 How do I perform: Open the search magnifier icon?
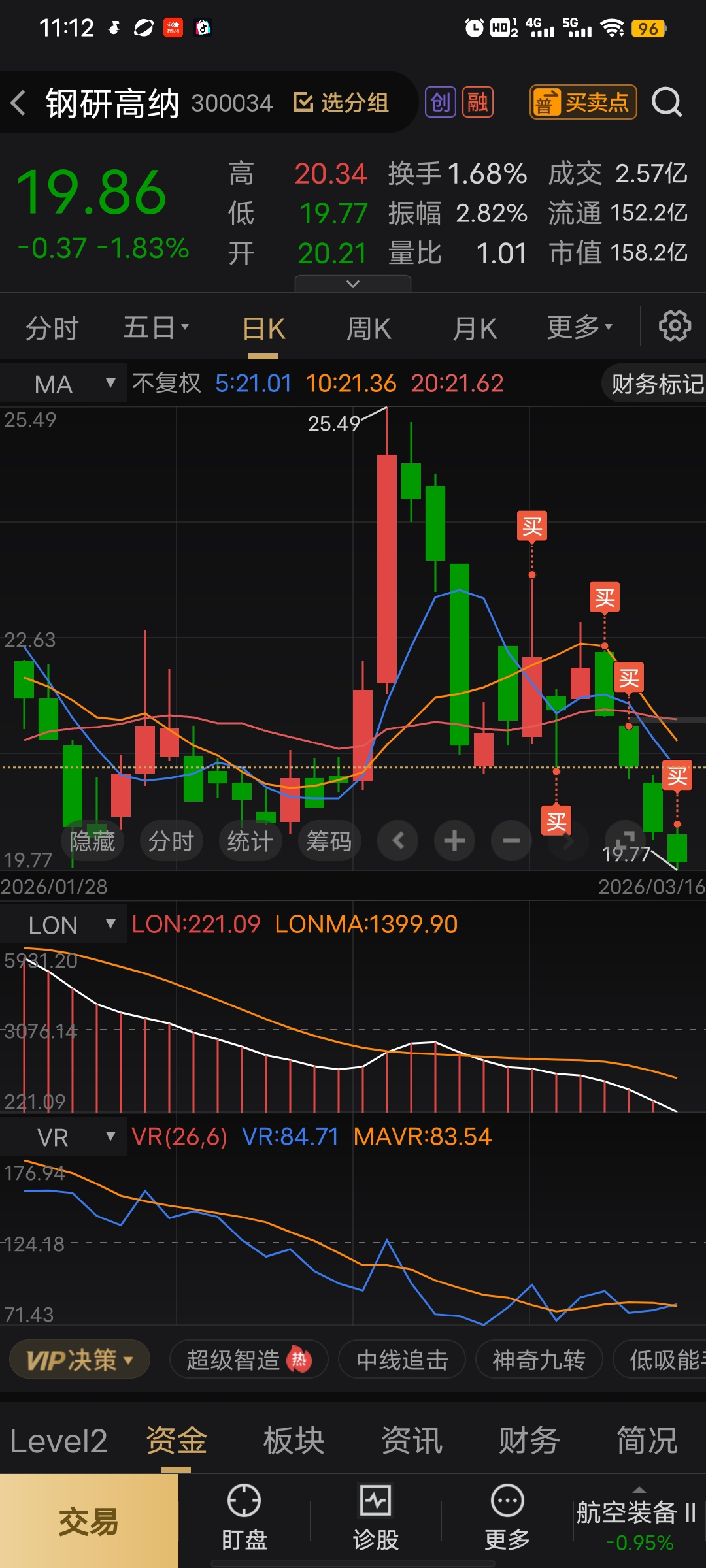click(x=667, y=102)
